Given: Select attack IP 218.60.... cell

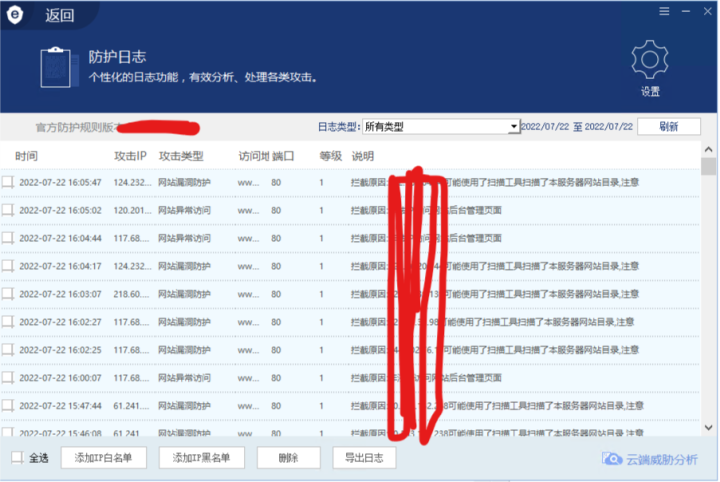Looking at the screenshot, I should tap(131, 294).
